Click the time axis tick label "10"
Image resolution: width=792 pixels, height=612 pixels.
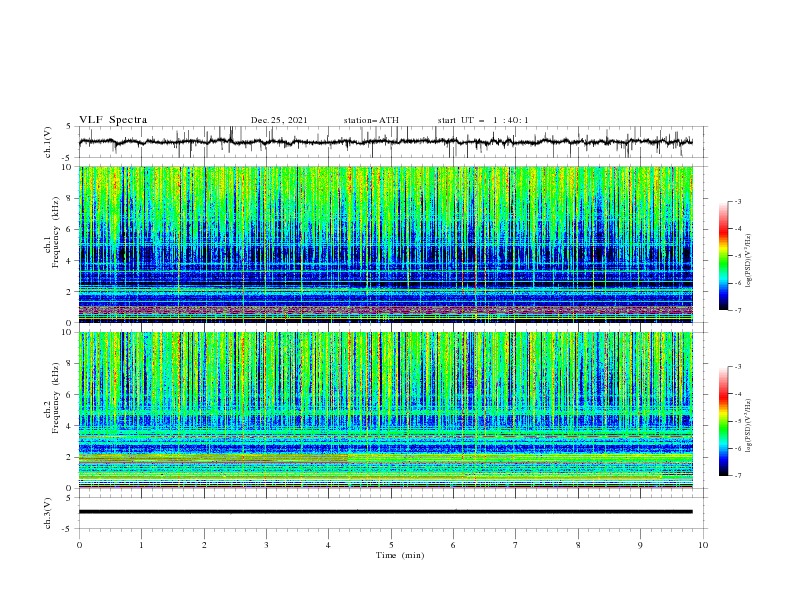[x=703, y=545]
